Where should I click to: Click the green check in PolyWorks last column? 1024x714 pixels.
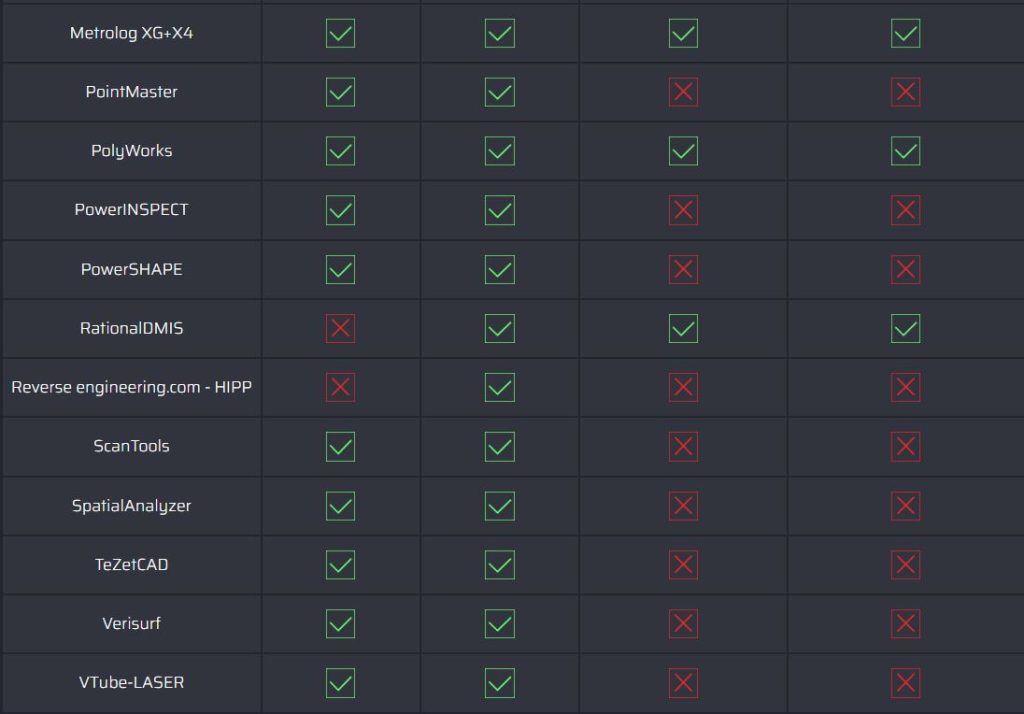pyautogui.click(x=906, y=151)
